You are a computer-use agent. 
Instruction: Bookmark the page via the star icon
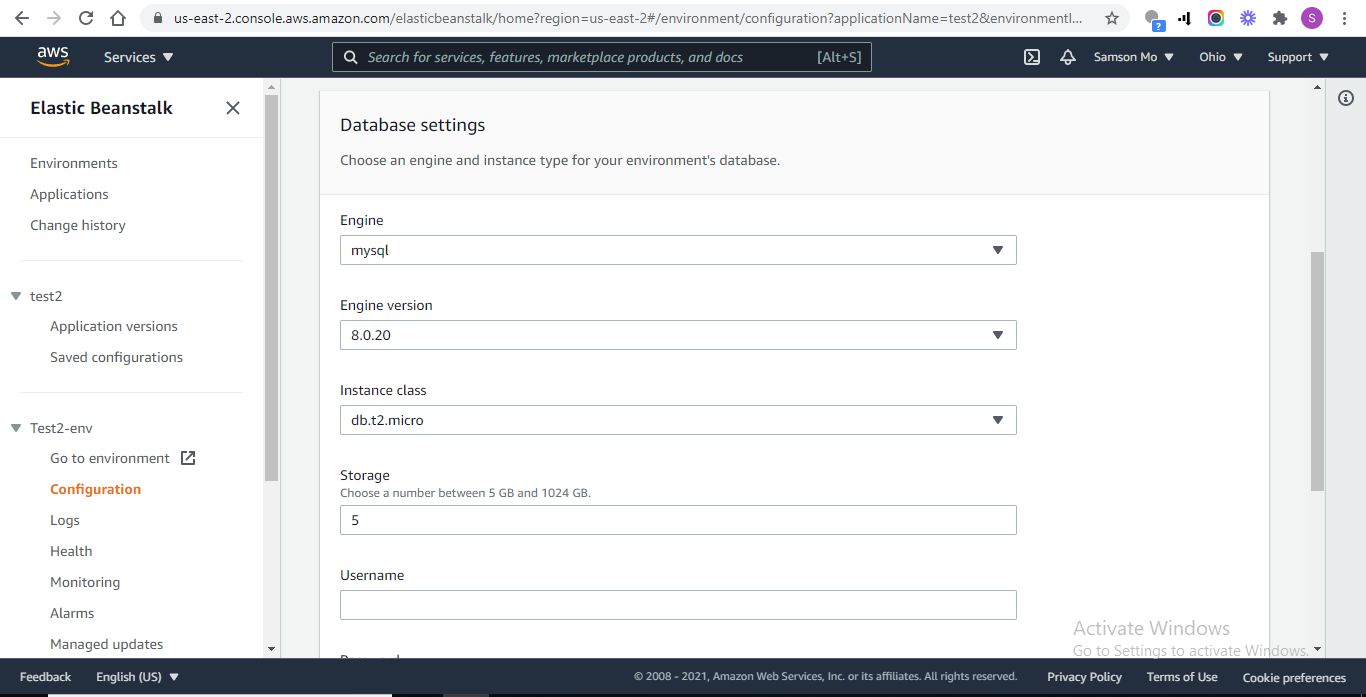[x=1111, y=18]
